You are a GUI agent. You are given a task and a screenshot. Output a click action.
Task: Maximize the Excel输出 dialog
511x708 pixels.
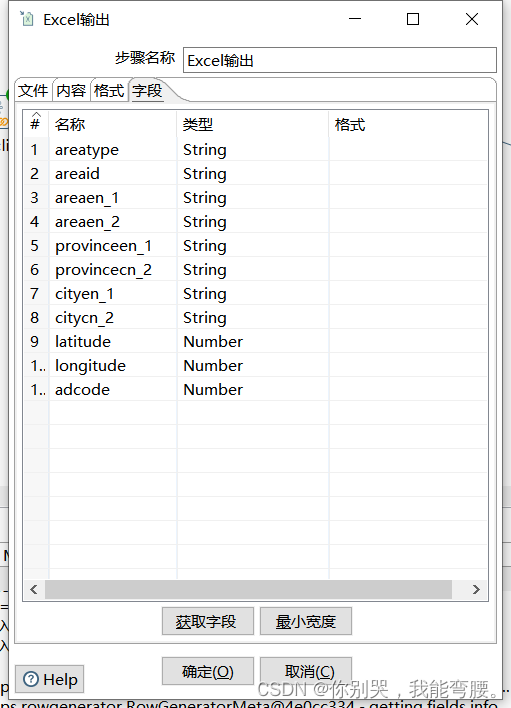413,19
